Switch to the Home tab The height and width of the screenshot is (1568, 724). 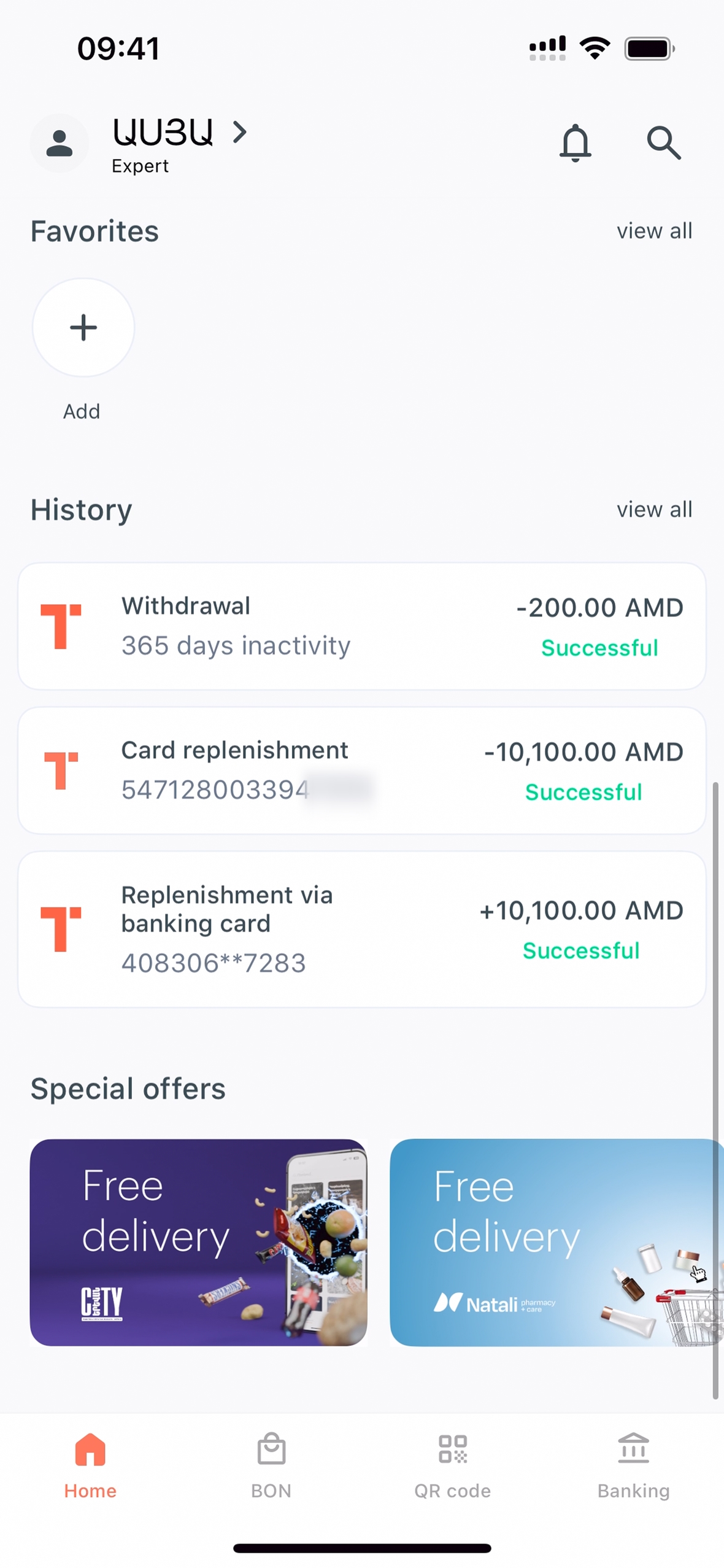90,1464
